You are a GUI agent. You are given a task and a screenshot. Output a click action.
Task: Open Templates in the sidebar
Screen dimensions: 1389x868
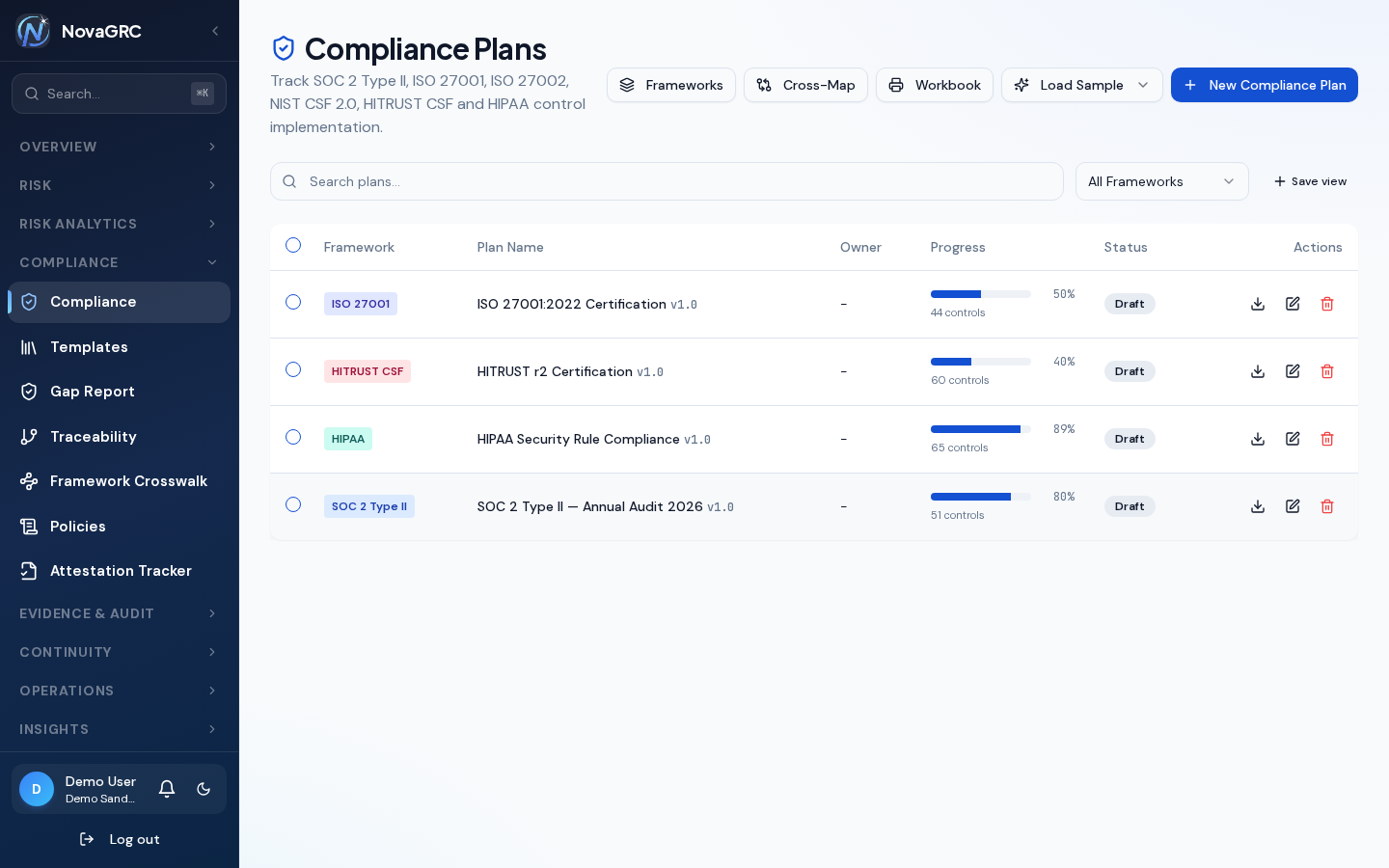pos(119,347)
